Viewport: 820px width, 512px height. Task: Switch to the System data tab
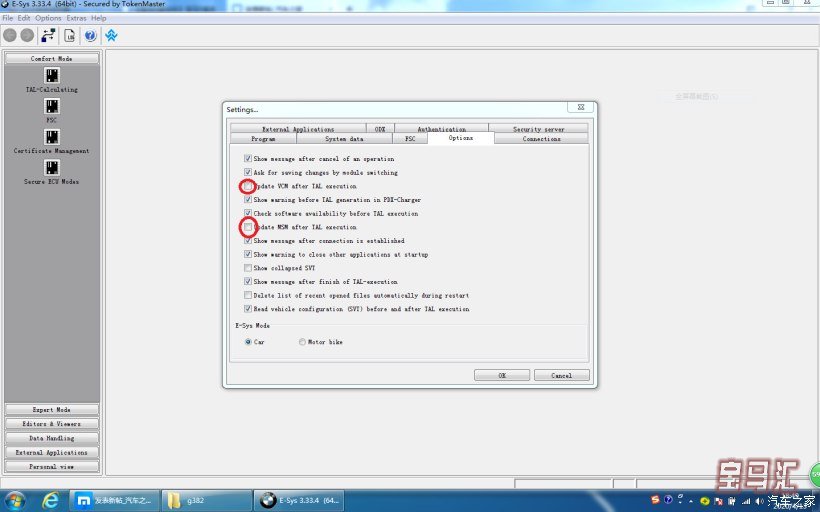pyautogui.click(x=344, y=139)
